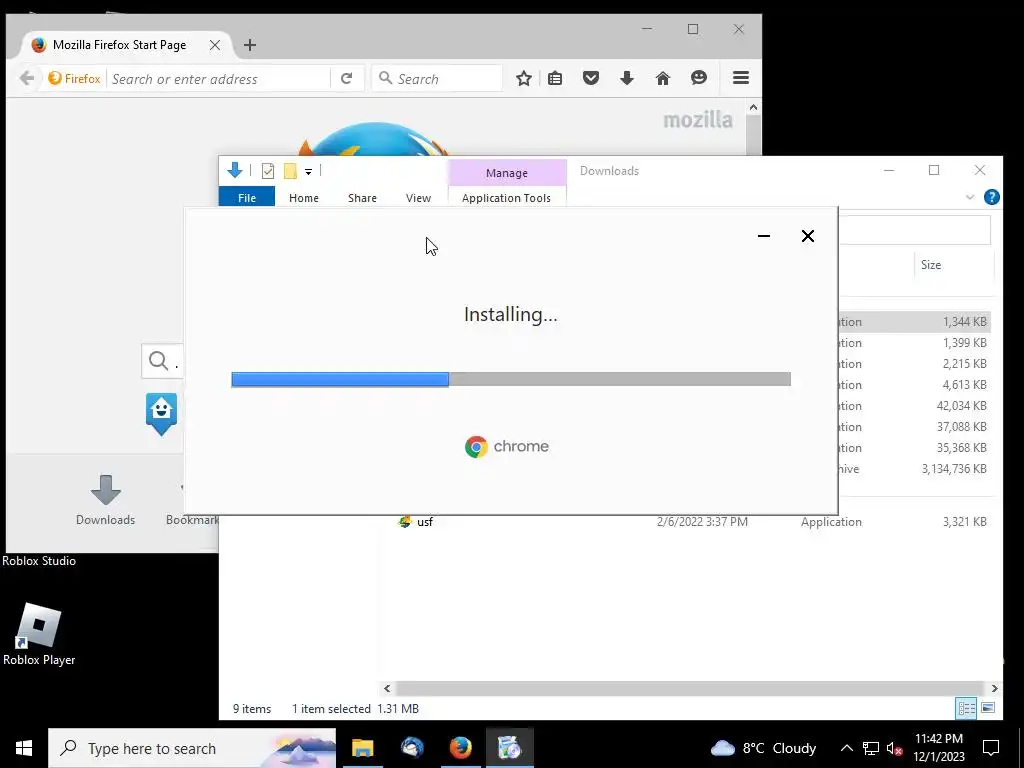1024x768 pixels.
Task: Open the View ribbon tab
Action: [418, 198]
